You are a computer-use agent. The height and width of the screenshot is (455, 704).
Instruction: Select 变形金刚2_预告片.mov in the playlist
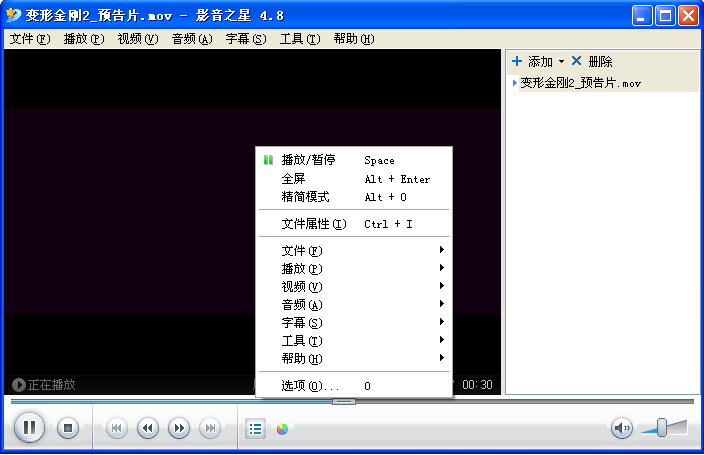(580, 83)
